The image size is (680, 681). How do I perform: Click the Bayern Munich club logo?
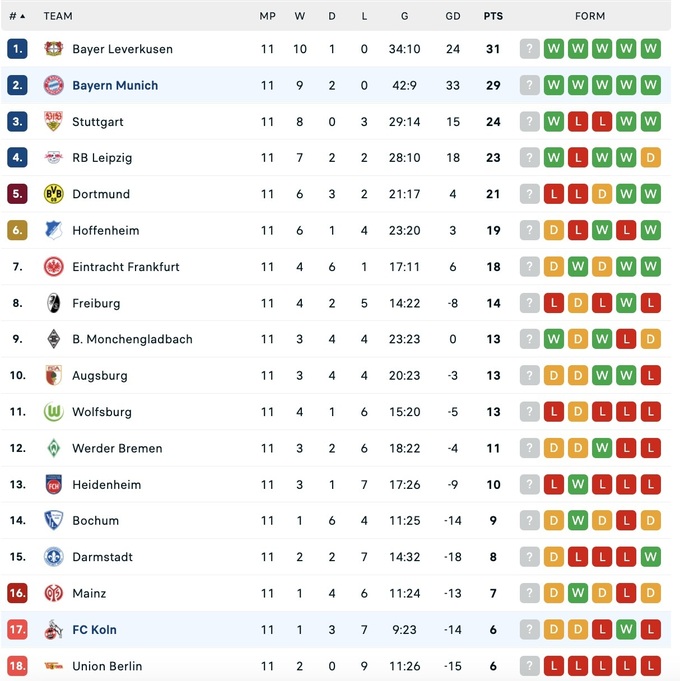[53, 85]
